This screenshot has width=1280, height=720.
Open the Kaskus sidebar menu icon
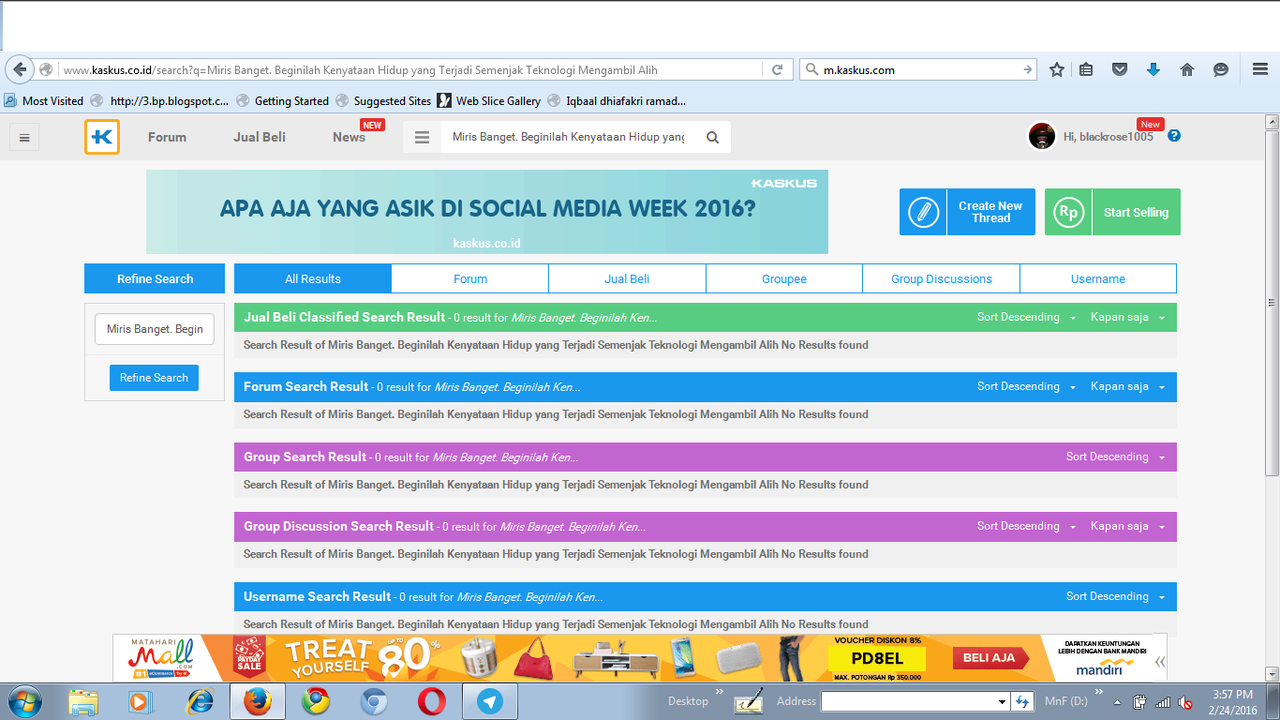pyautogui.click(x=25, y=138)
